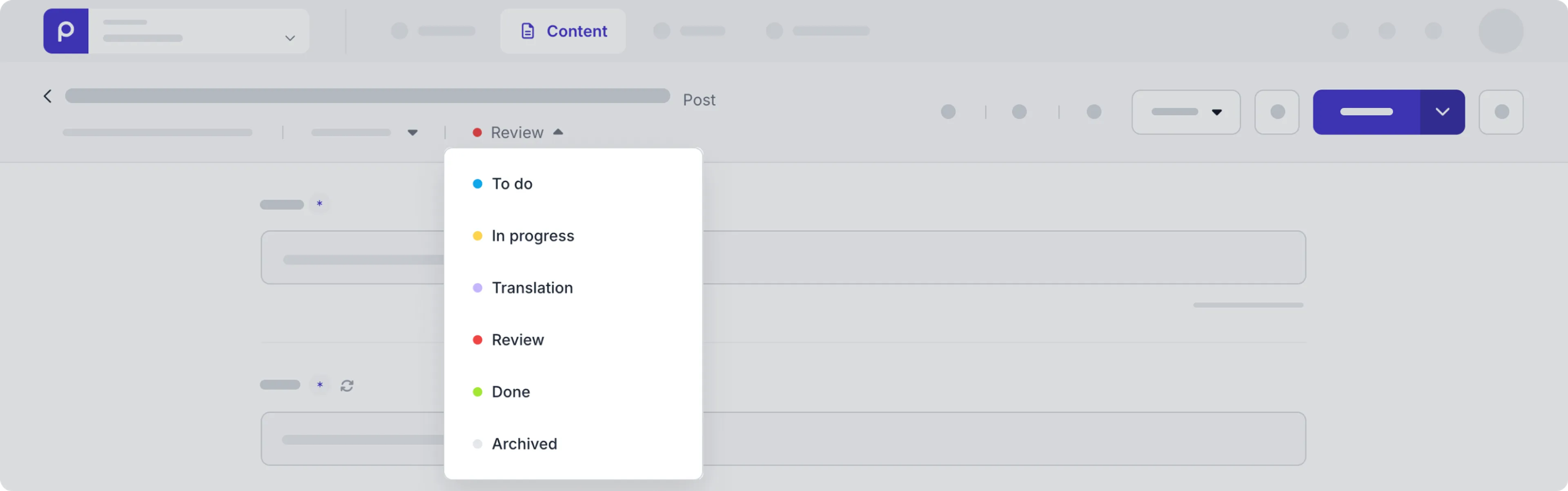Click the icon button at the far right of the toolbar
Image resolution: width=1568 pixels, height=491 pixels.
click(1502, 112)
